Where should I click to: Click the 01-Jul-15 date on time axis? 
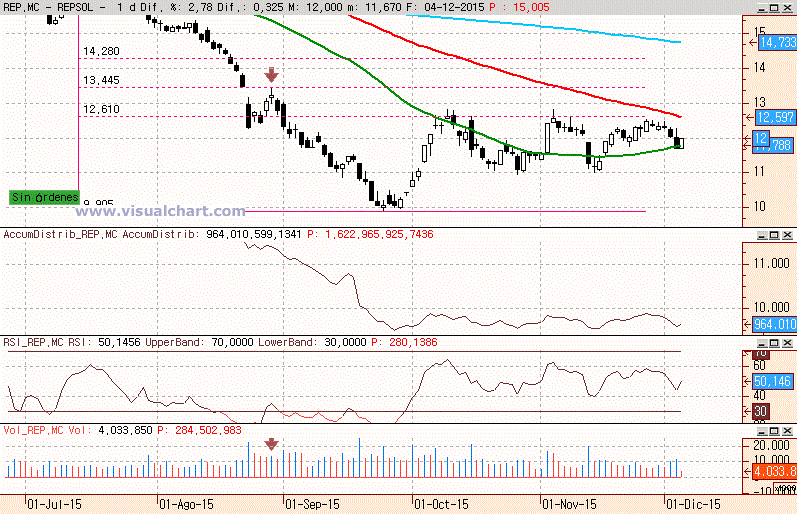[x=54, y=504]
